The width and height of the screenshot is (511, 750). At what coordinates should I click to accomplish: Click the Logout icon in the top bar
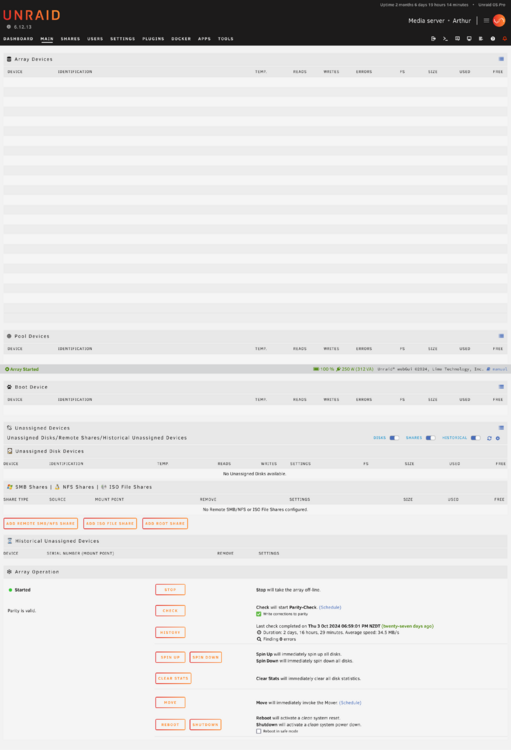[433, 39]
